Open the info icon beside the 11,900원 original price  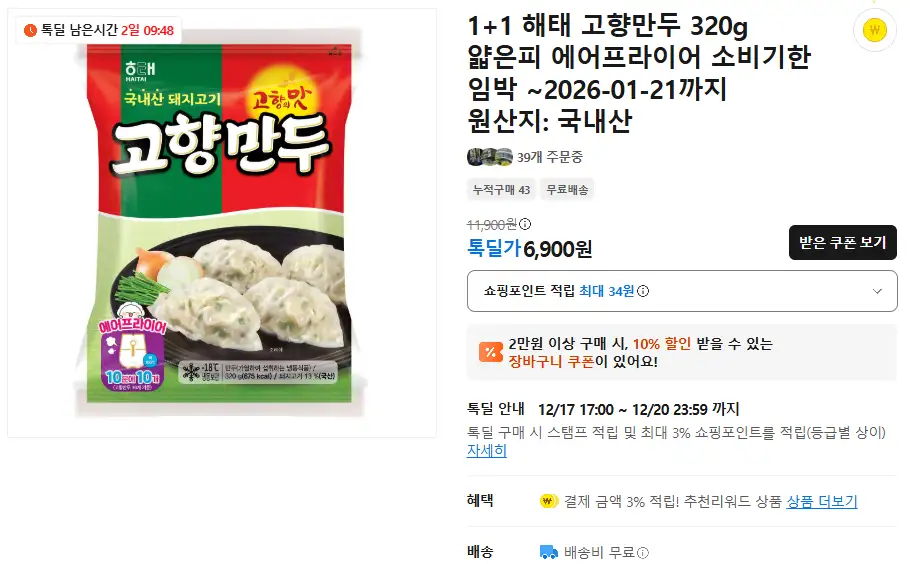(525, 224)
